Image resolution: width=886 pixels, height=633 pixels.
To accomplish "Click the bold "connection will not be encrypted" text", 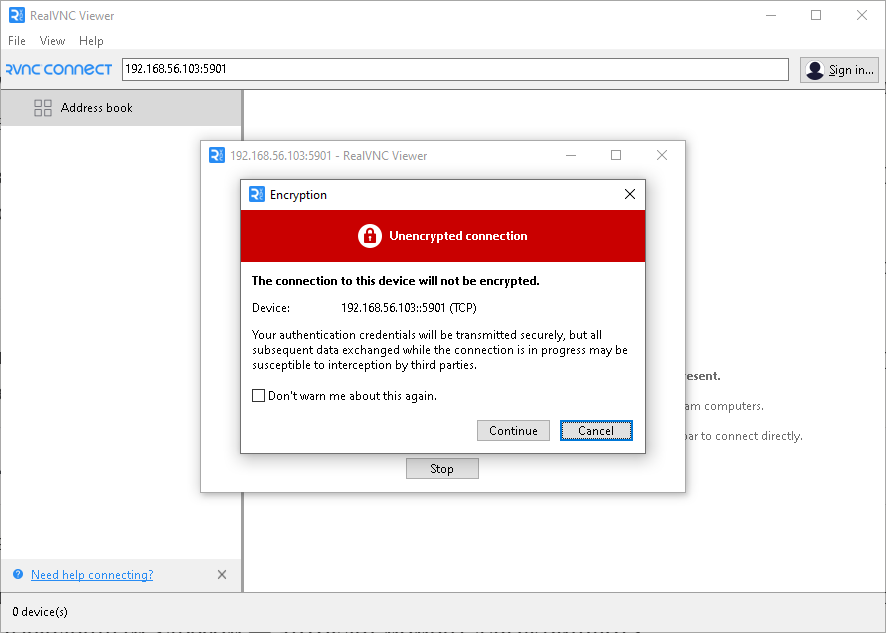I will coord(396,281).
